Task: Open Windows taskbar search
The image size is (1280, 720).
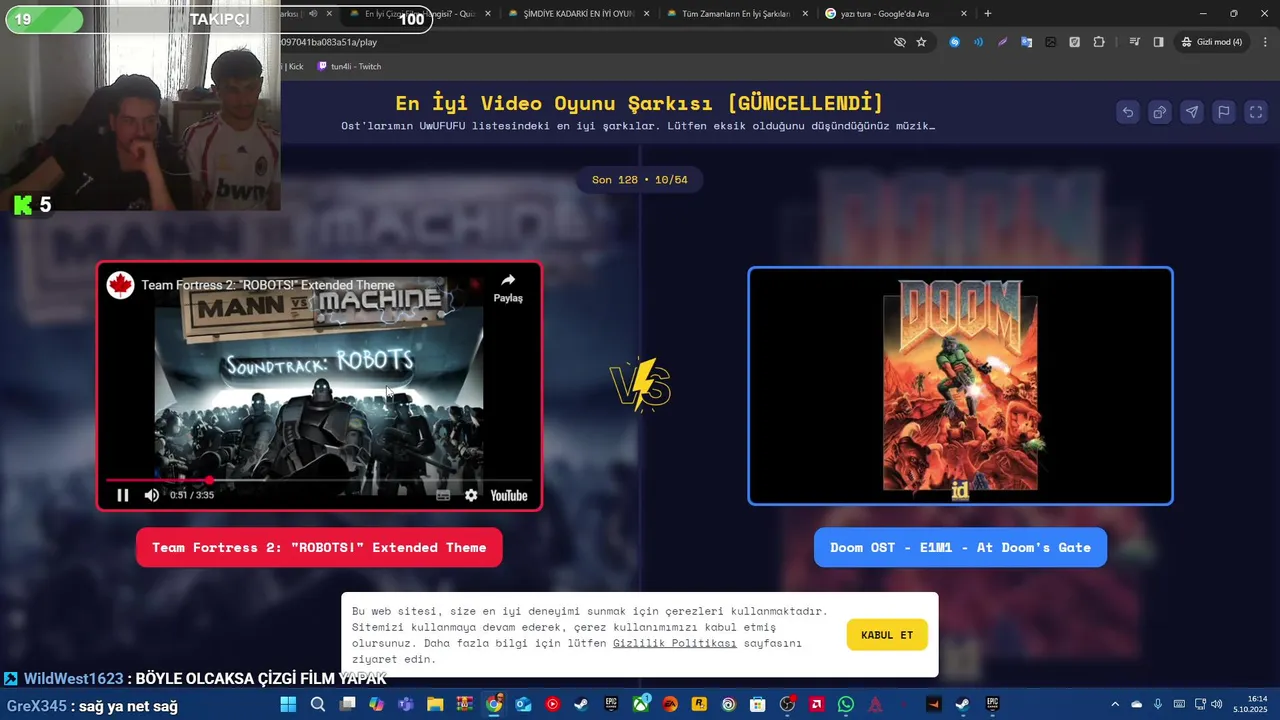Action: pyautogui.click(x=317, y=704)
